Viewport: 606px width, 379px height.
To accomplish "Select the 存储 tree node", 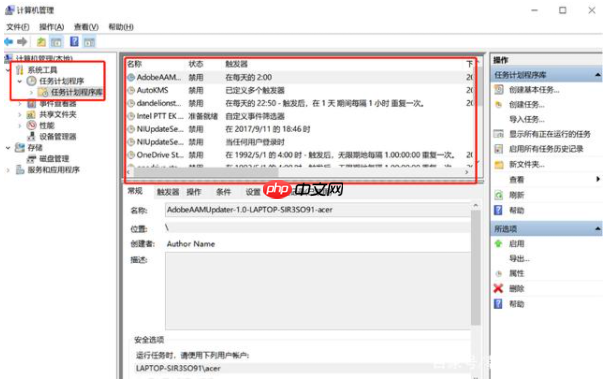I will [x=35, y=148].
